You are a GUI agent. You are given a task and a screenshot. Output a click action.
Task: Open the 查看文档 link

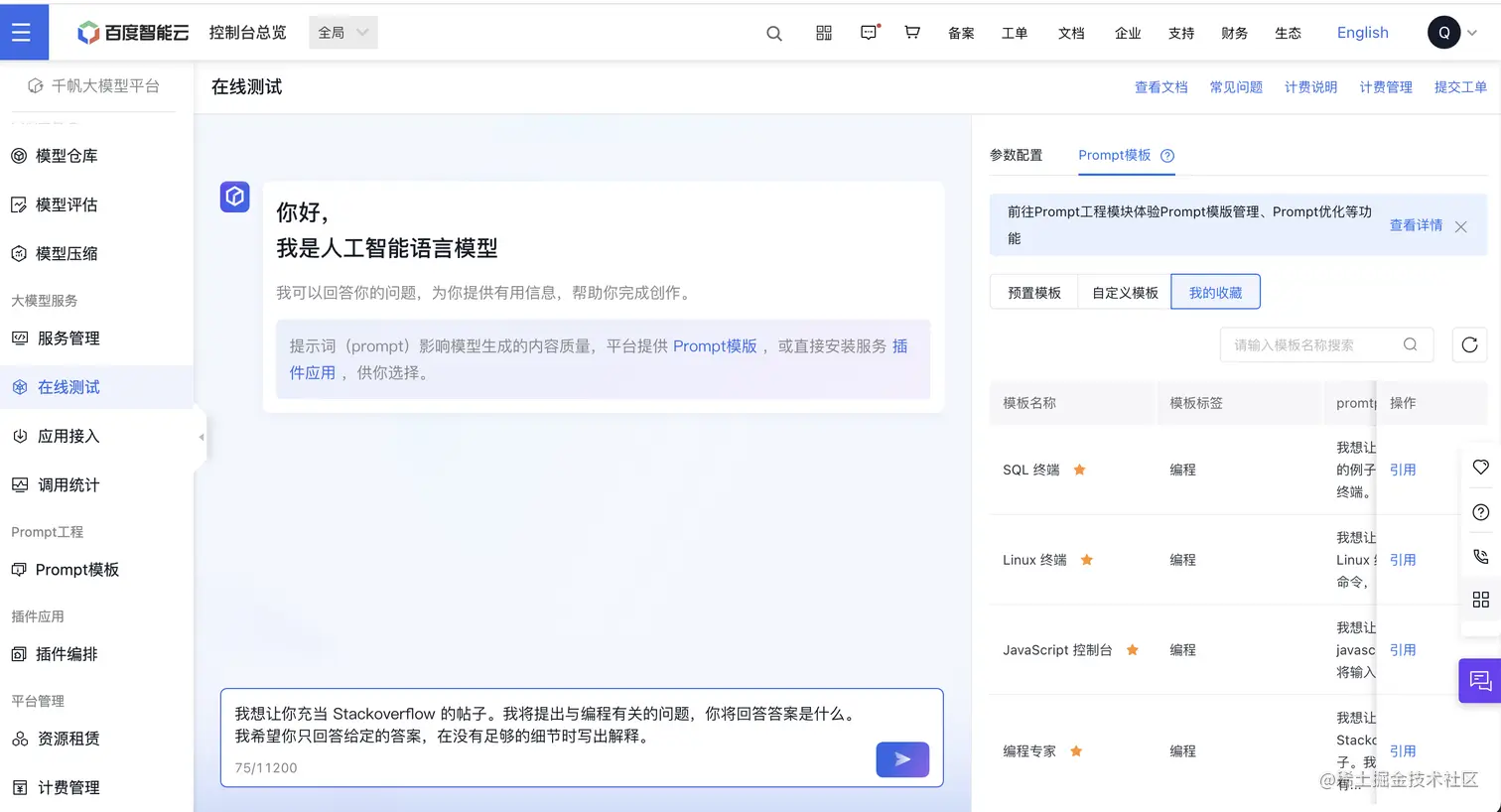pos(1160,87)
